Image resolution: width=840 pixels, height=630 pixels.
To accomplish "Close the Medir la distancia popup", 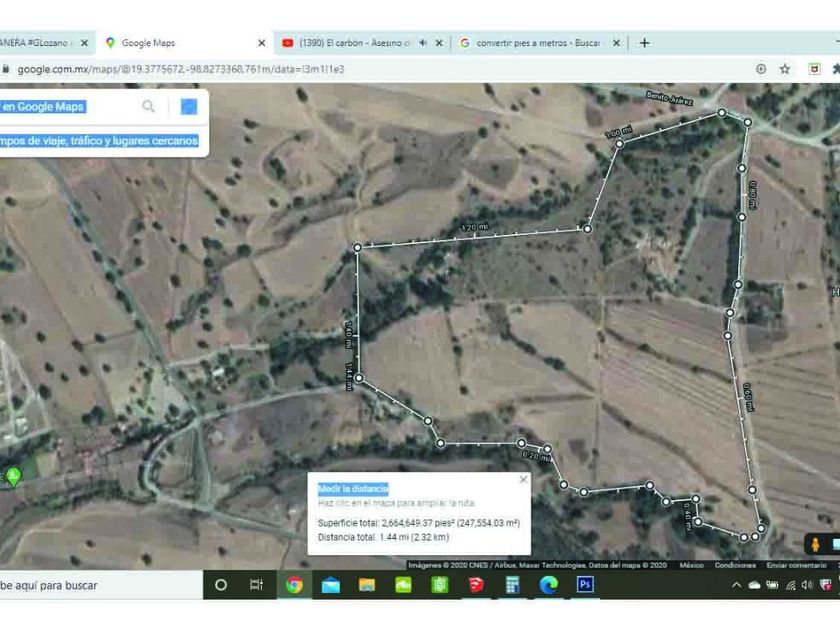I will point(523,480).
